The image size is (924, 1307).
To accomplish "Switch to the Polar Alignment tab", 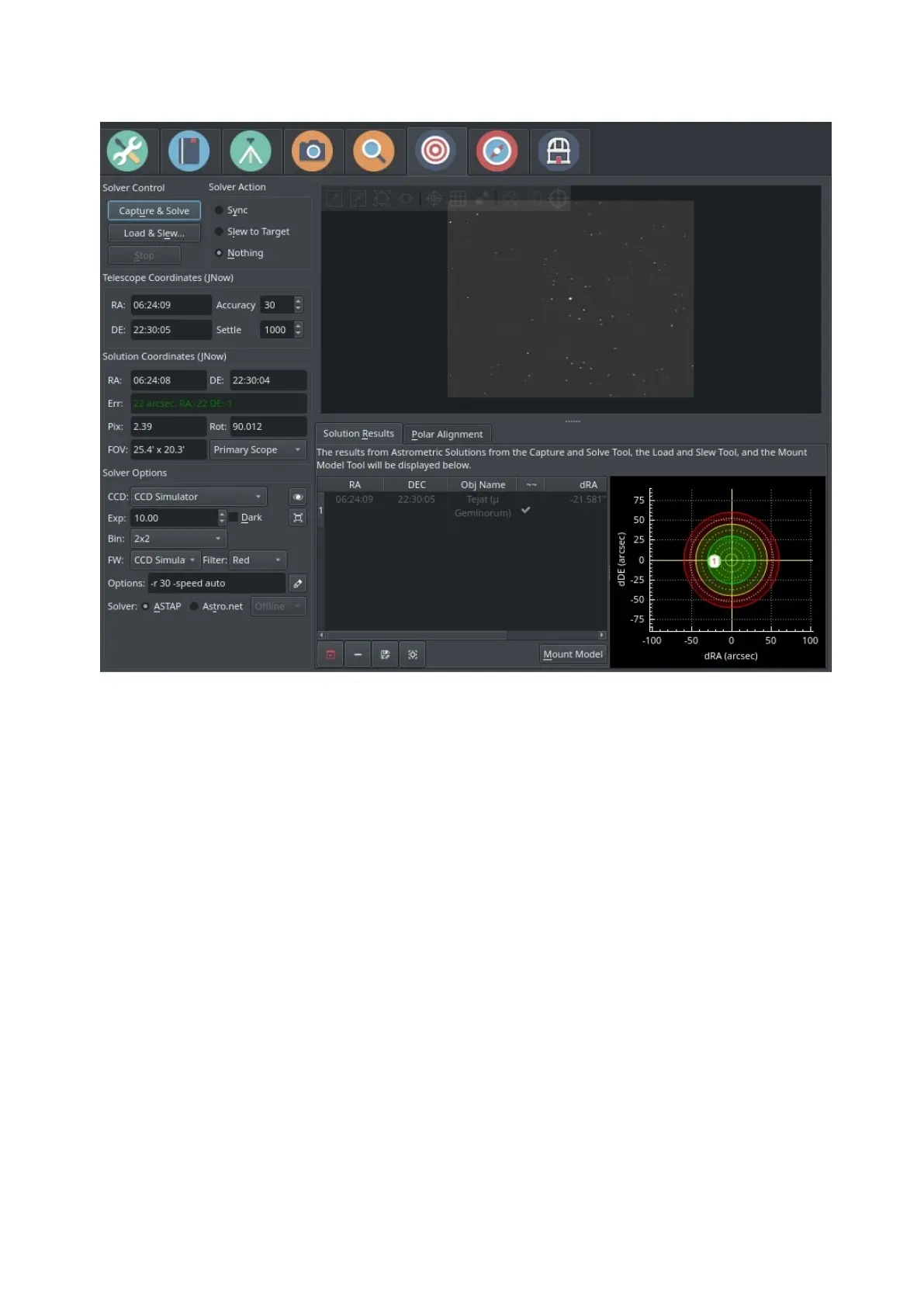I will pos(447,435).
